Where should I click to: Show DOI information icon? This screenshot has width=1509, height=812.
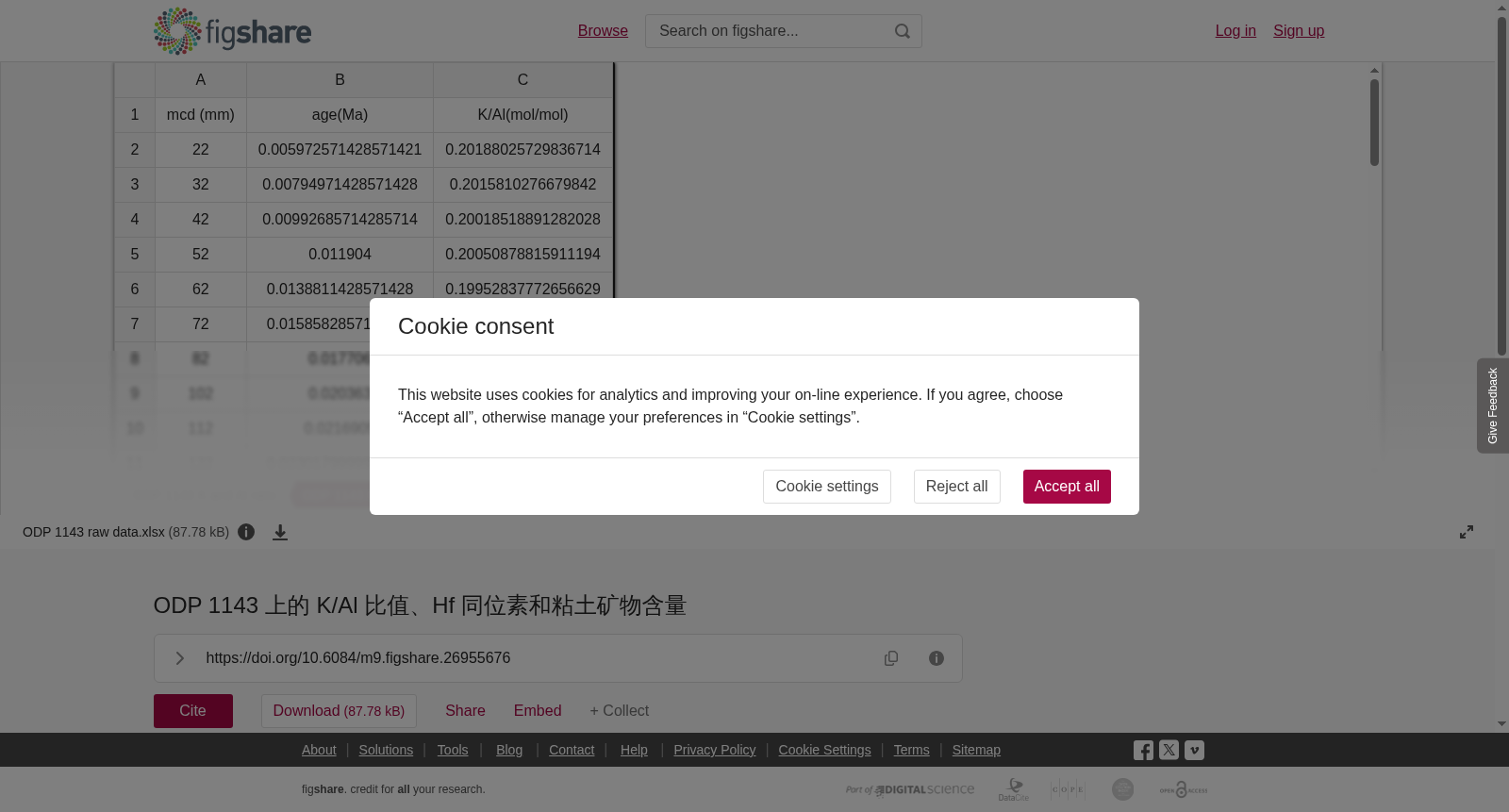937,658
